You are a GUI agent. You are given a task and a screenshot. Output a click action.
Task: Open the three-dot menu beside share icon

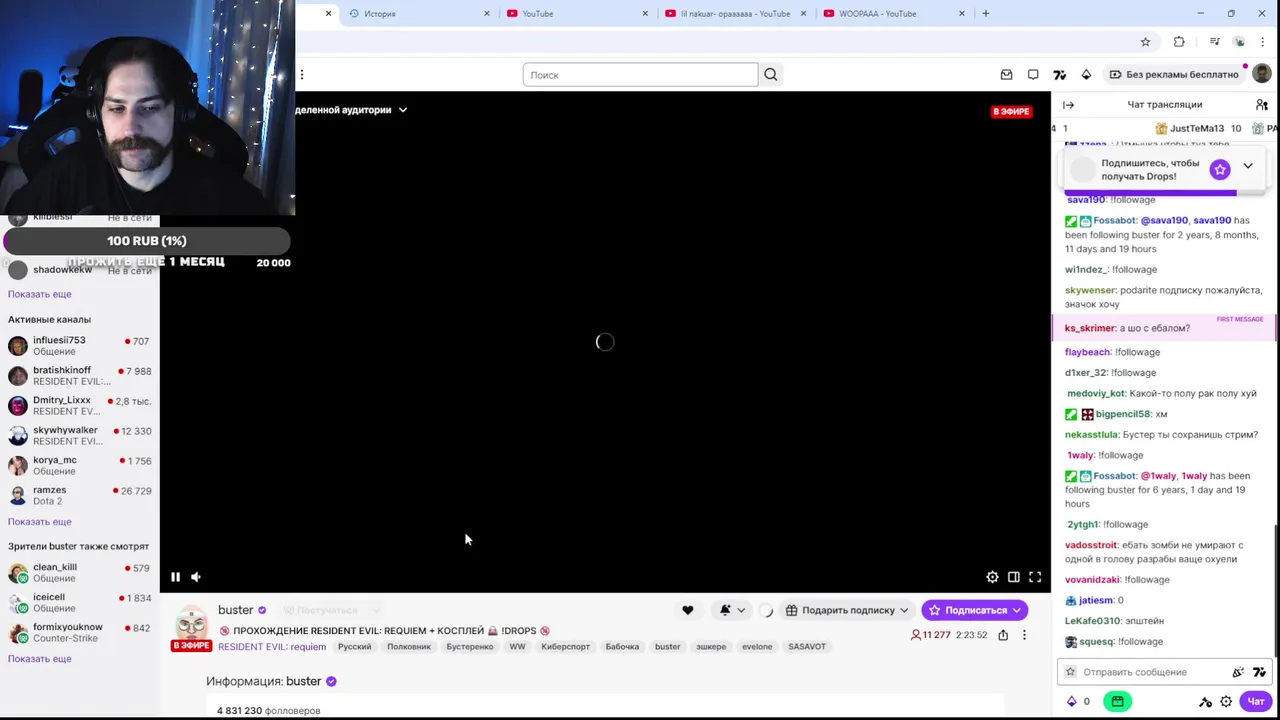(1024, 635)
